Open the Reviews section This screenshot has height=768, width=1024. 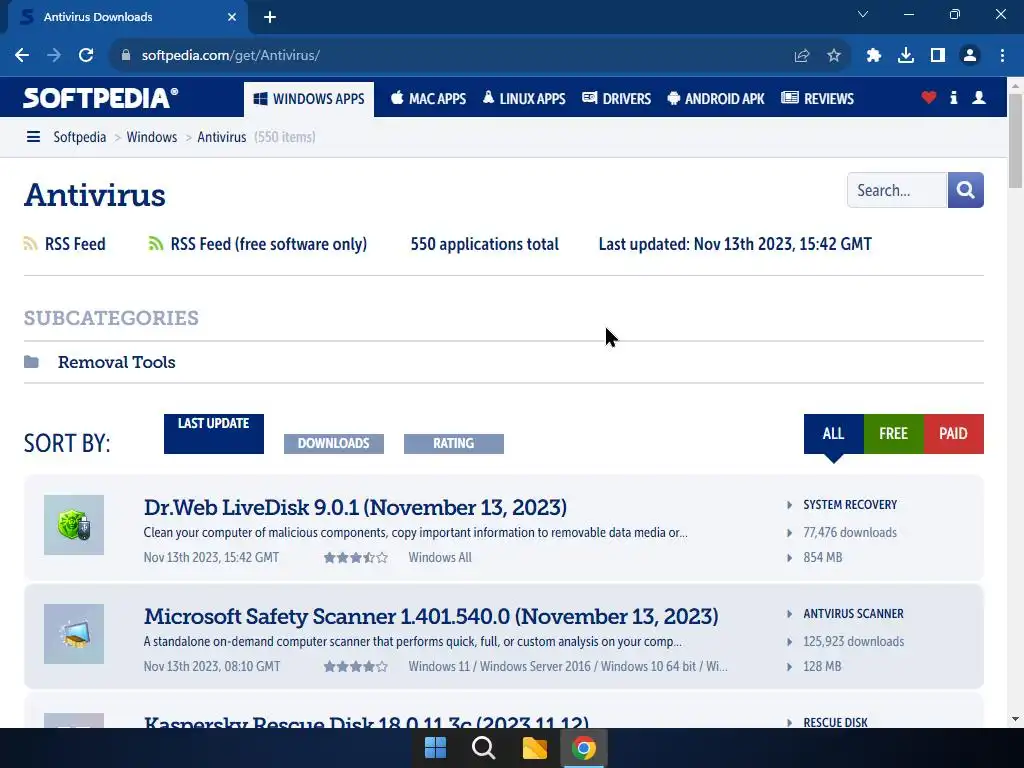pos(818,99)
